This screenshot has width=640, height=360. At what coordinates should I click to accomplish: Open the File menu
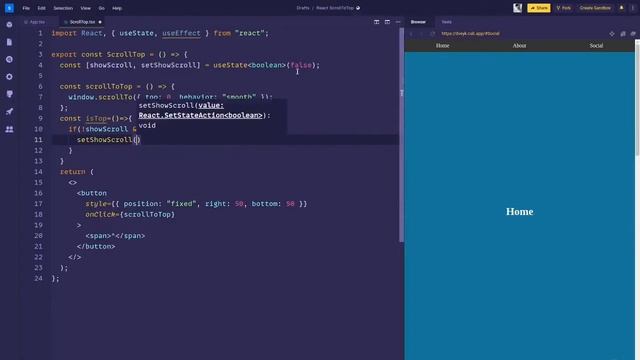[26, 8]
